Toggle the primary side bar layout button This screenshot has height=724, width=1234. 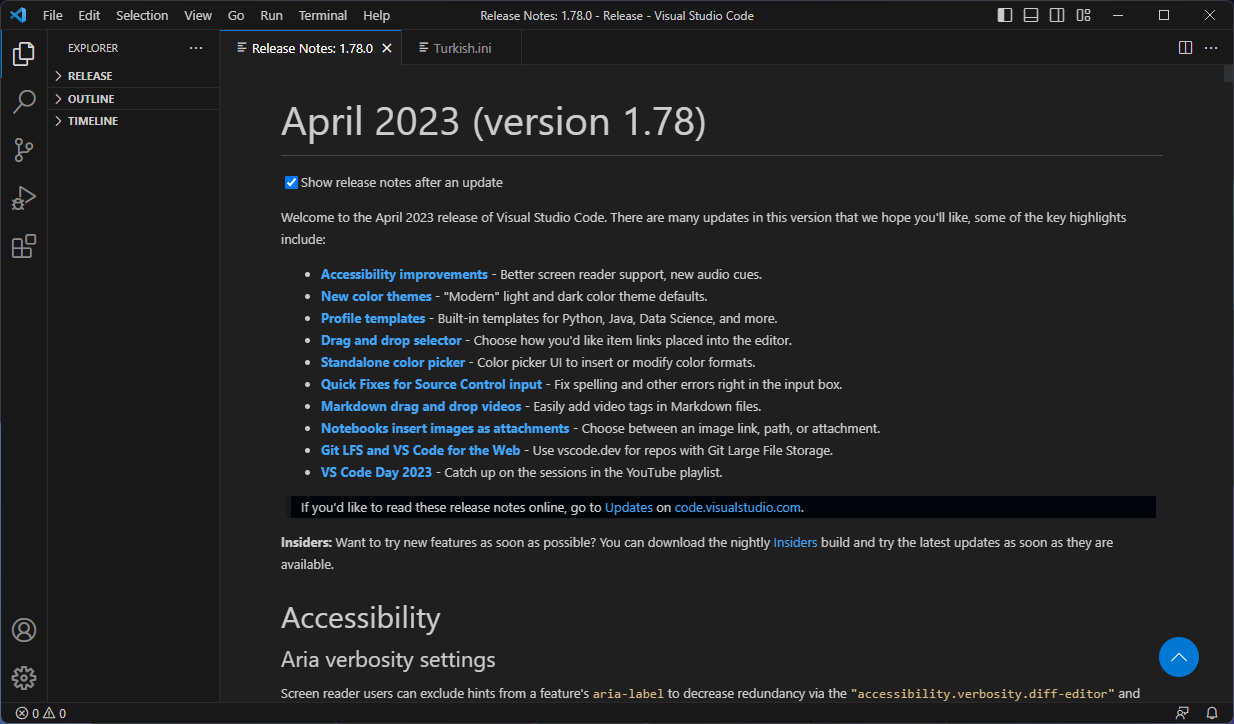click(x=1005, y=15)
